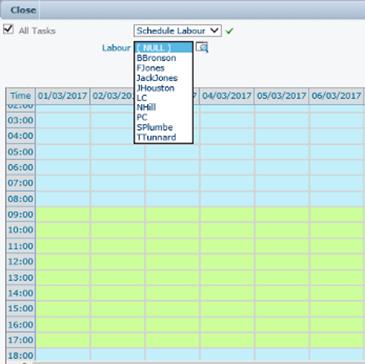Click the 12:00 time row label

coord(21,262)
